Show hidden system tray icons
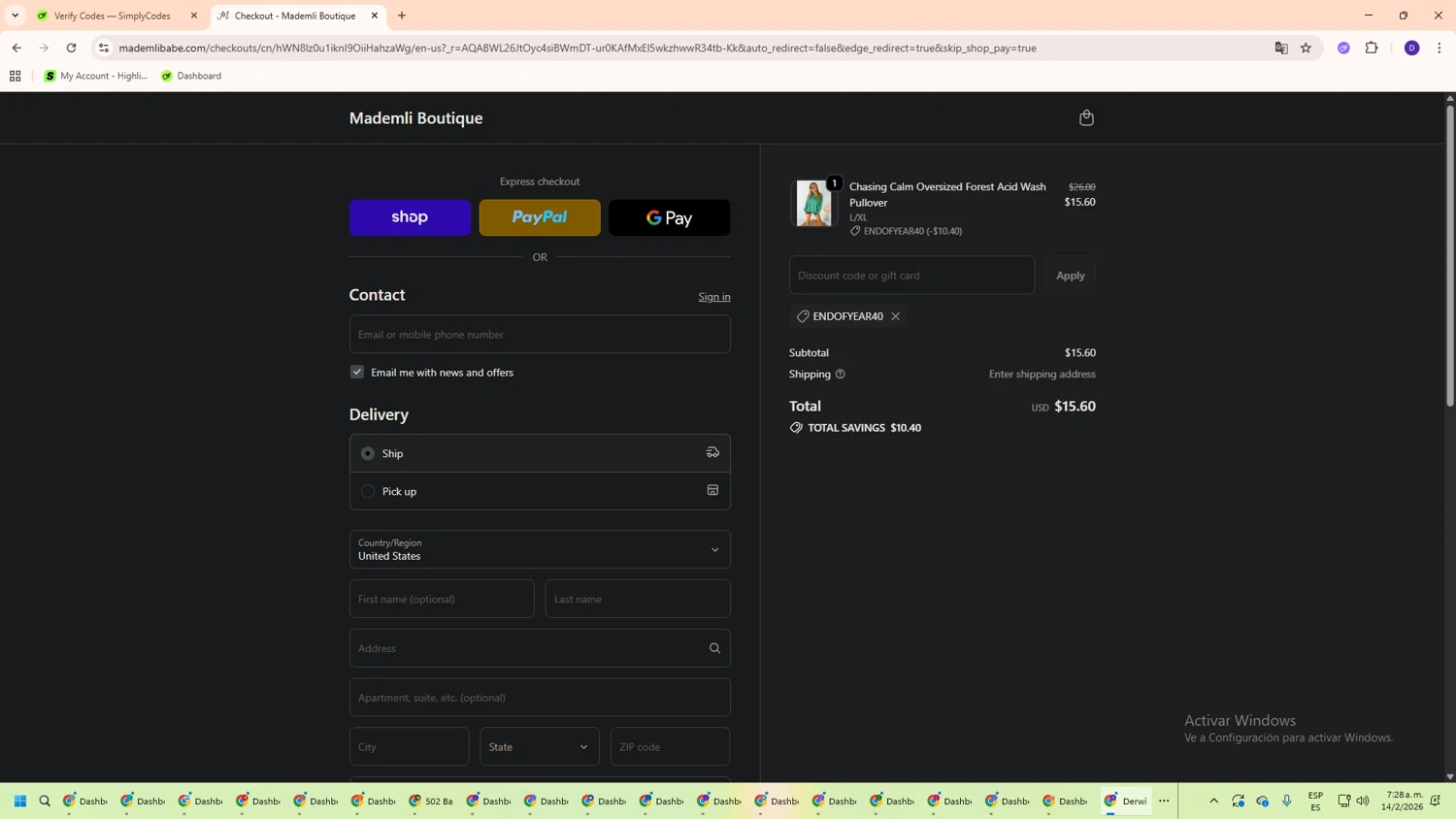This screenshot has width=1456, height=819. point(1213,802)
